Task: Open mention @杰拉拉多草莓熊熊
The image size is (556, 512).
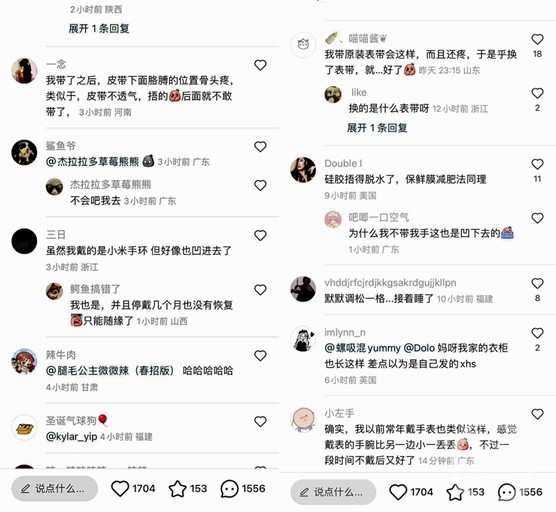Action: coord(93,162)
